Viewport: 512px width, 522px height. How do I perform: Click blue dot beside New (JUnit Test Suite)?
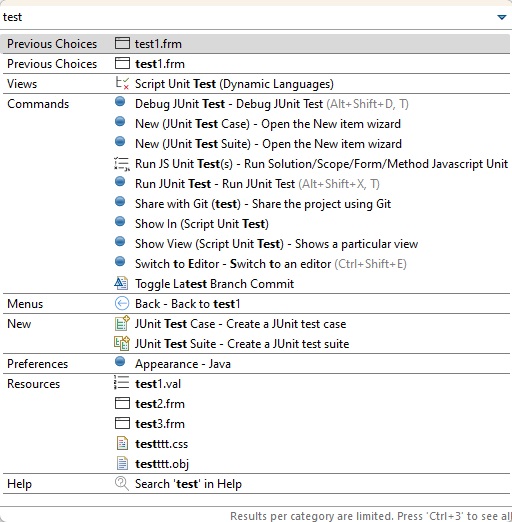click(120, 142)
